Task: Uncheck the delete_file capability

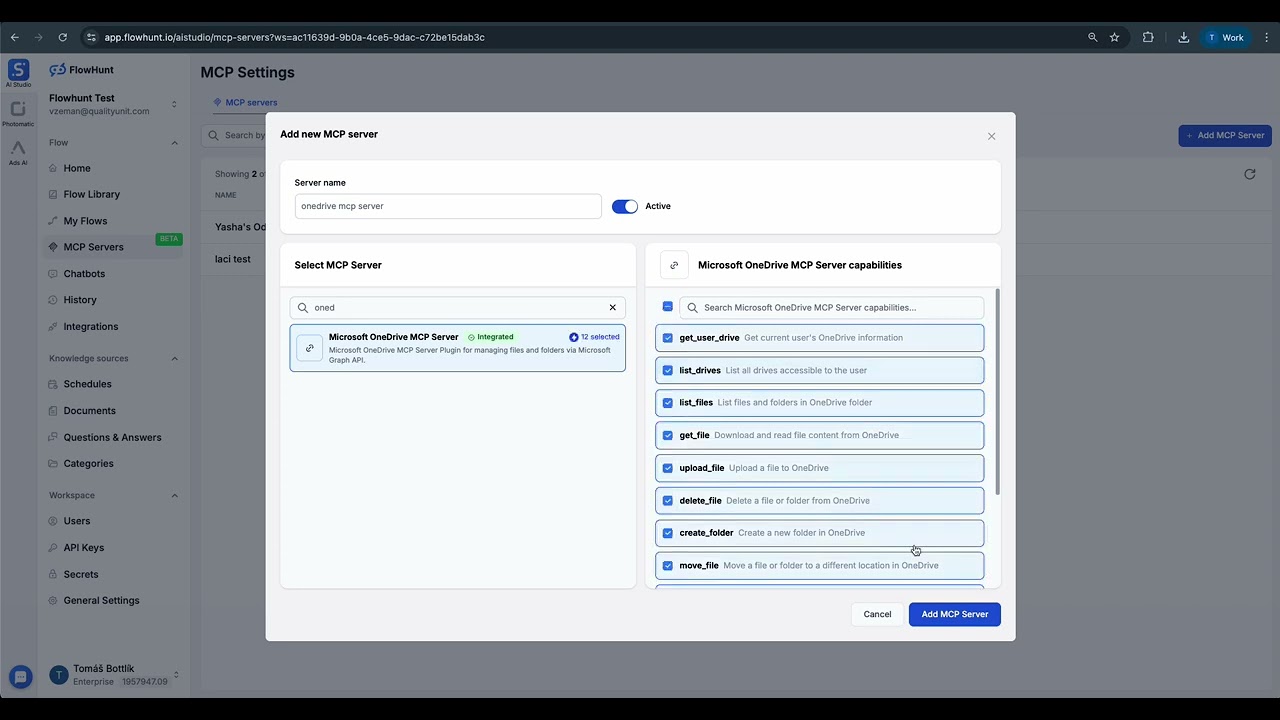Action: point(668,501)
